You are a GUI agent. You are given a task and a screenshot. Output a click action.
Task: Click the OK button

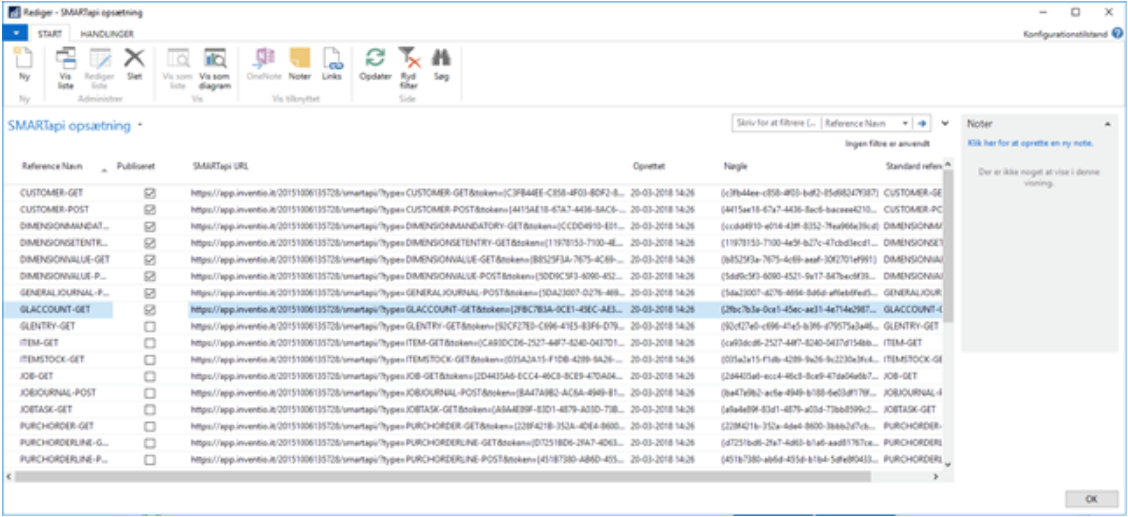(x=1091, y=498)
